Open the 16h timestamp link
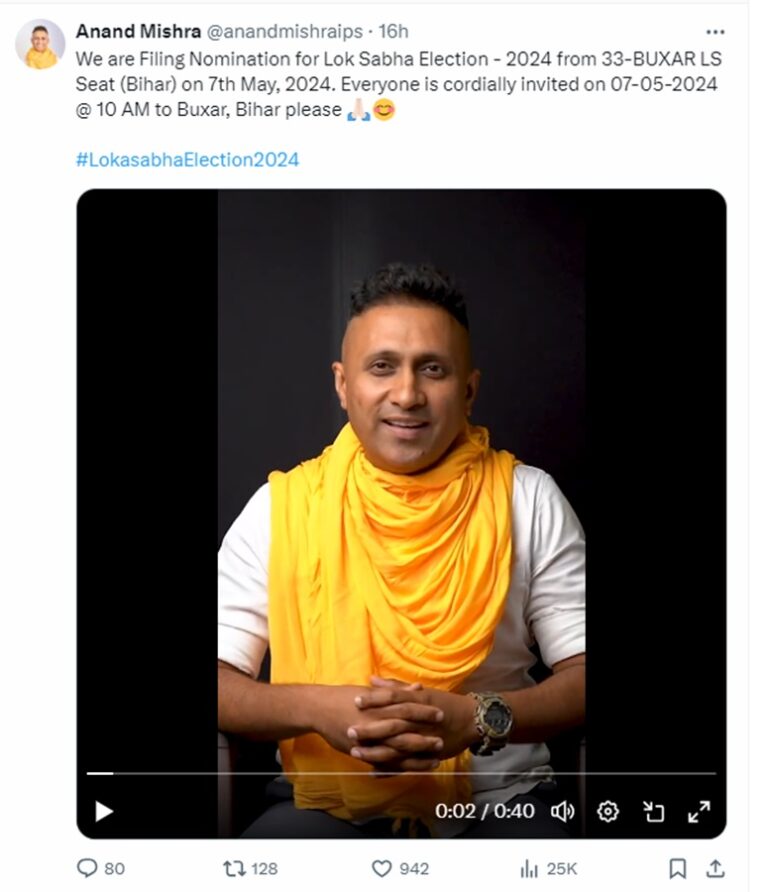 point(394,31)
